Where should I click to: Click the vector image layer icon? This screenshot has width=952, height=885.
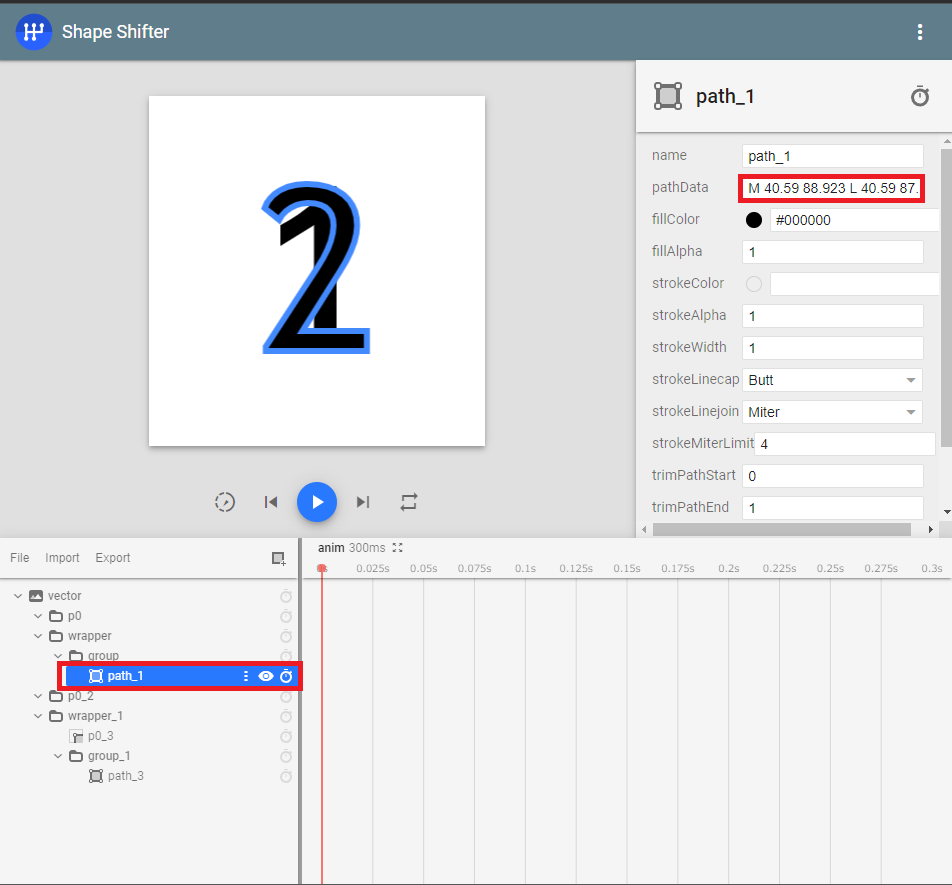36,596
